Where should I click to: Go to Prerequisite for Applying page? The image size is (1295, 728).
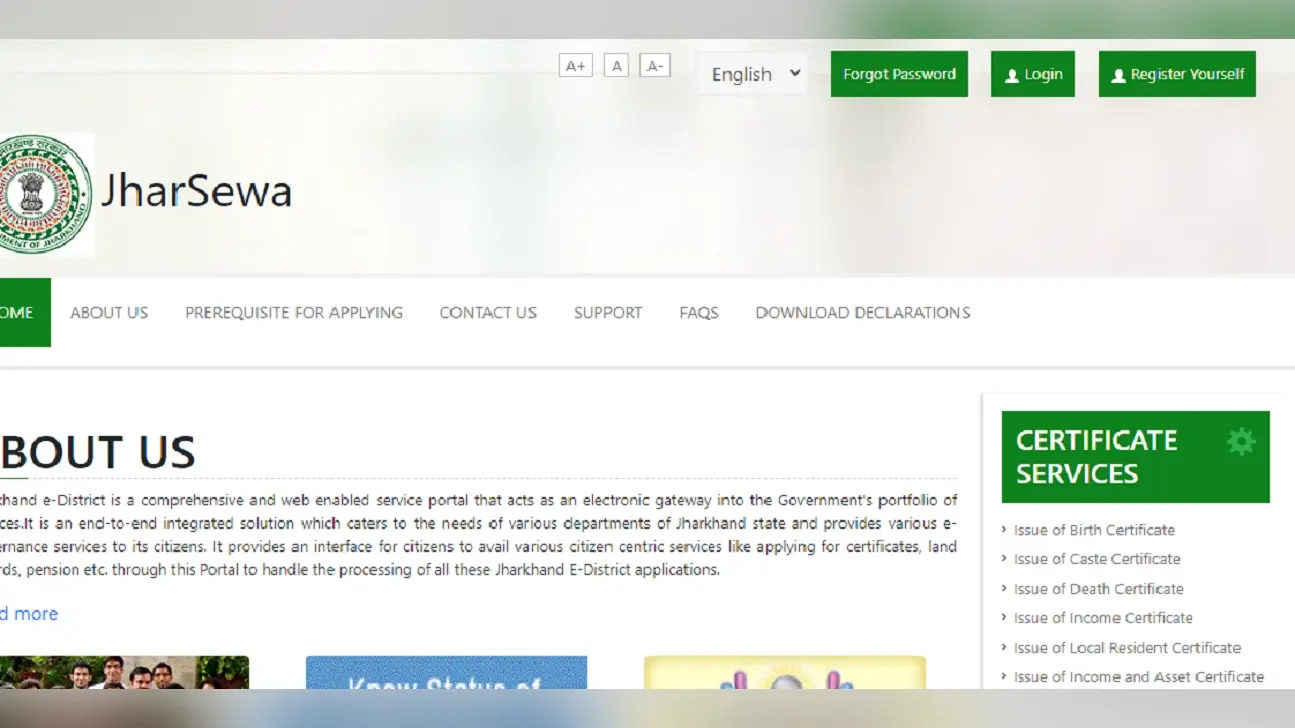(294, 313)
